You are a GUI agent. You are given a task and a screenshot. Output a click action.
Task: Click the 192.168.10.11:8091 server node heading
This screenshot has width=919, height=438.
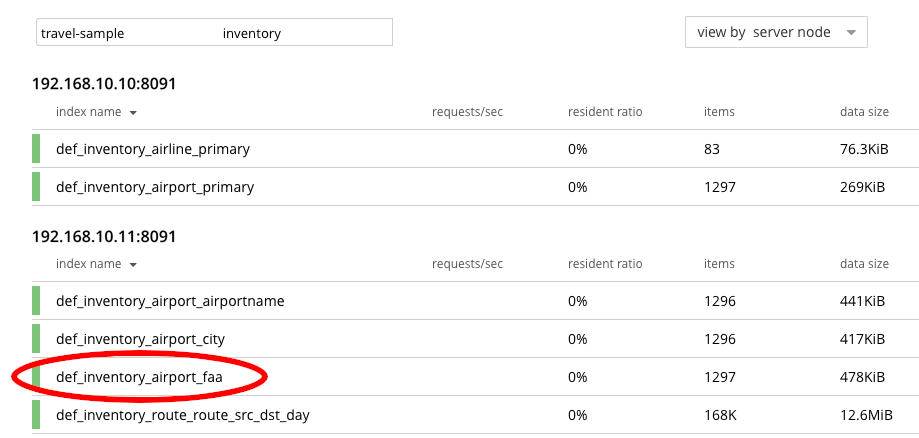coord(104,237)
